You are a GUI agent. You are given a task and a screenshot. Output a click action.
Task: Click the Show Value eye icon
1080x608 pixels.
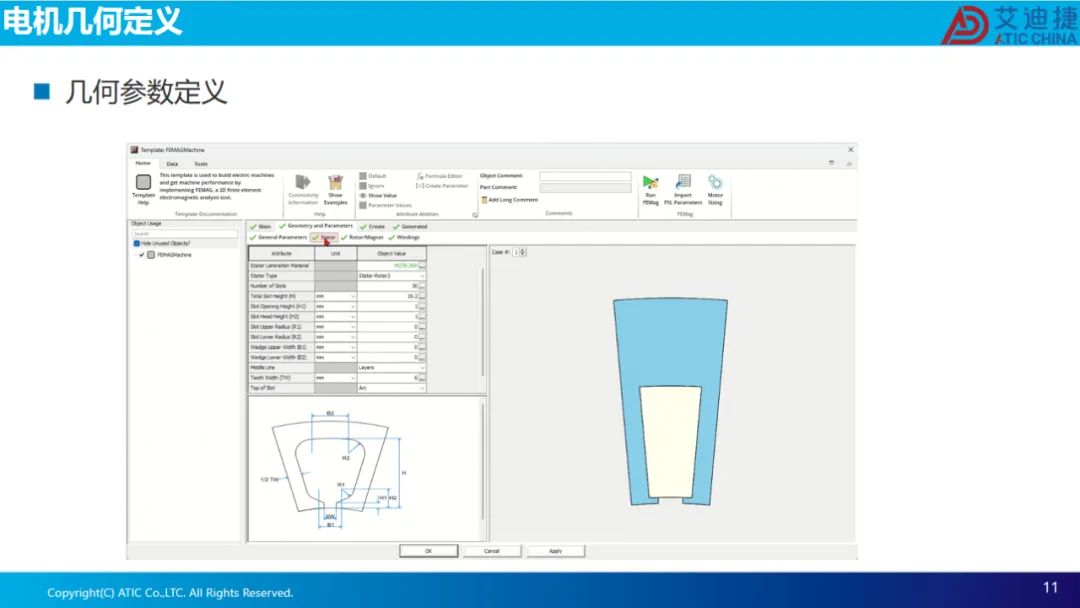pyautogui.click(x=363, y=196)
